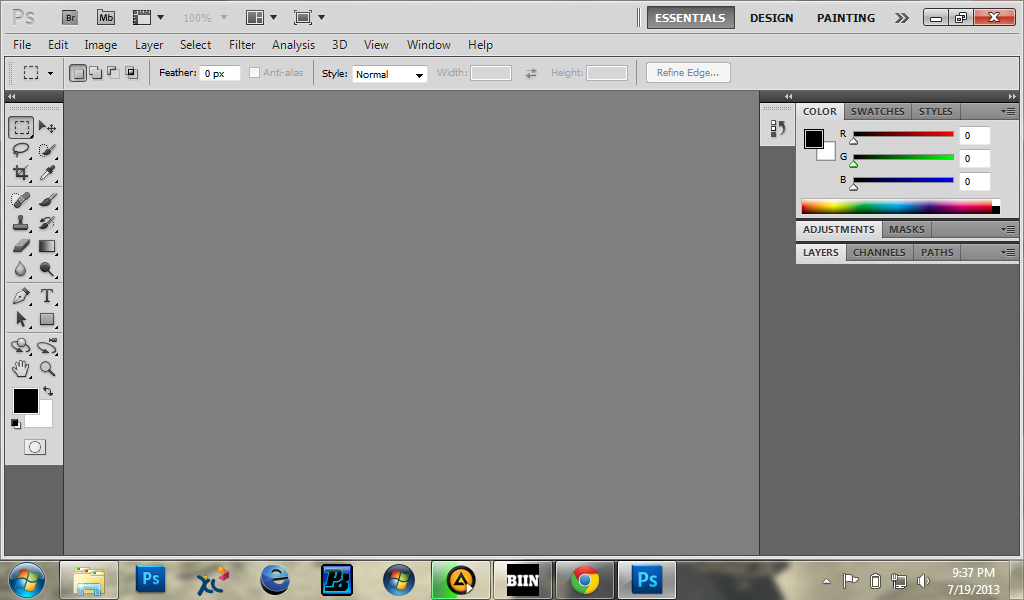Collapse the right panels to icons

click(1012, 96)
